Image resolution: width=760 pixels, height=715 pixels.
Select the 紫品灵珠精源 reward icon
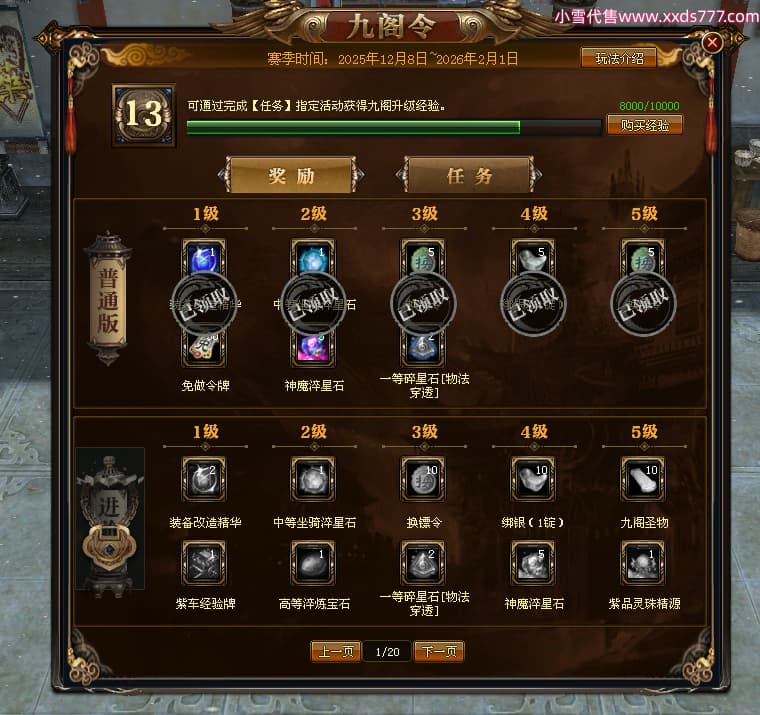click(x=643, y=563)
